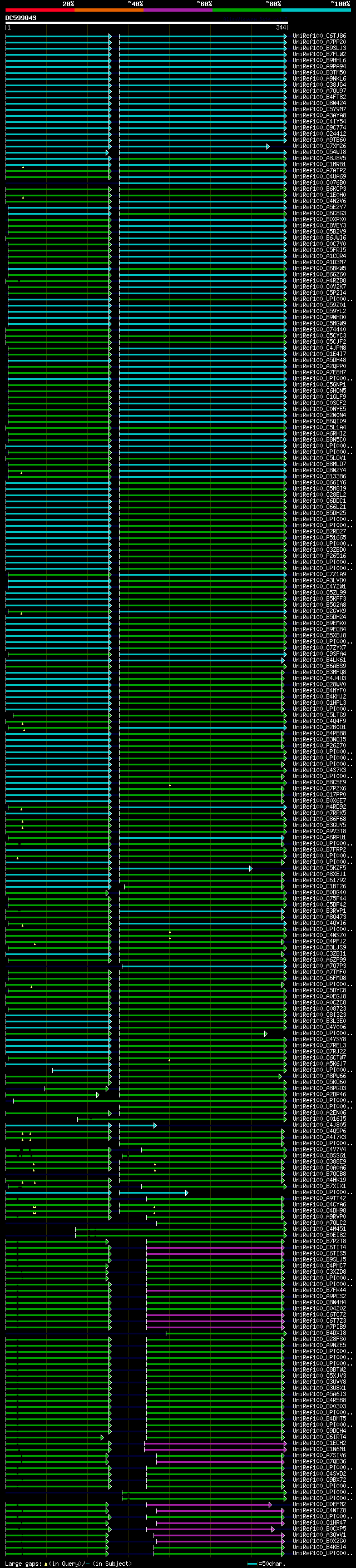Screen dimensions: 356x1568
Task: Click the red 20% identity legend segment
Action: (x=40, y=10)
